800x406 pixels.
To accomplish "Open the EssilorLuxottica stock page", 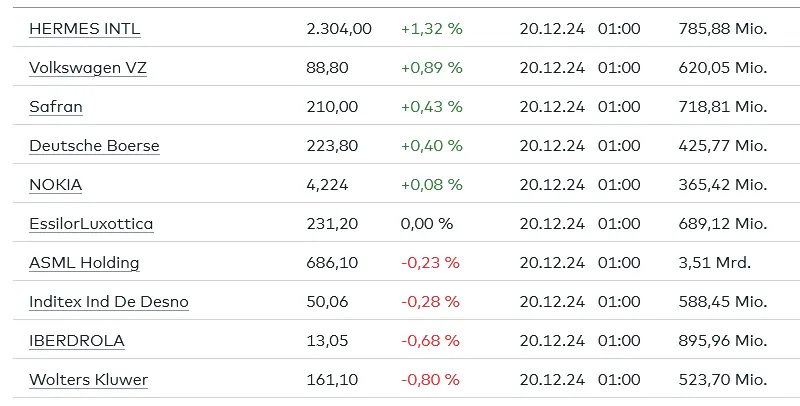I will pyautogui.click(x=91, y=224).
